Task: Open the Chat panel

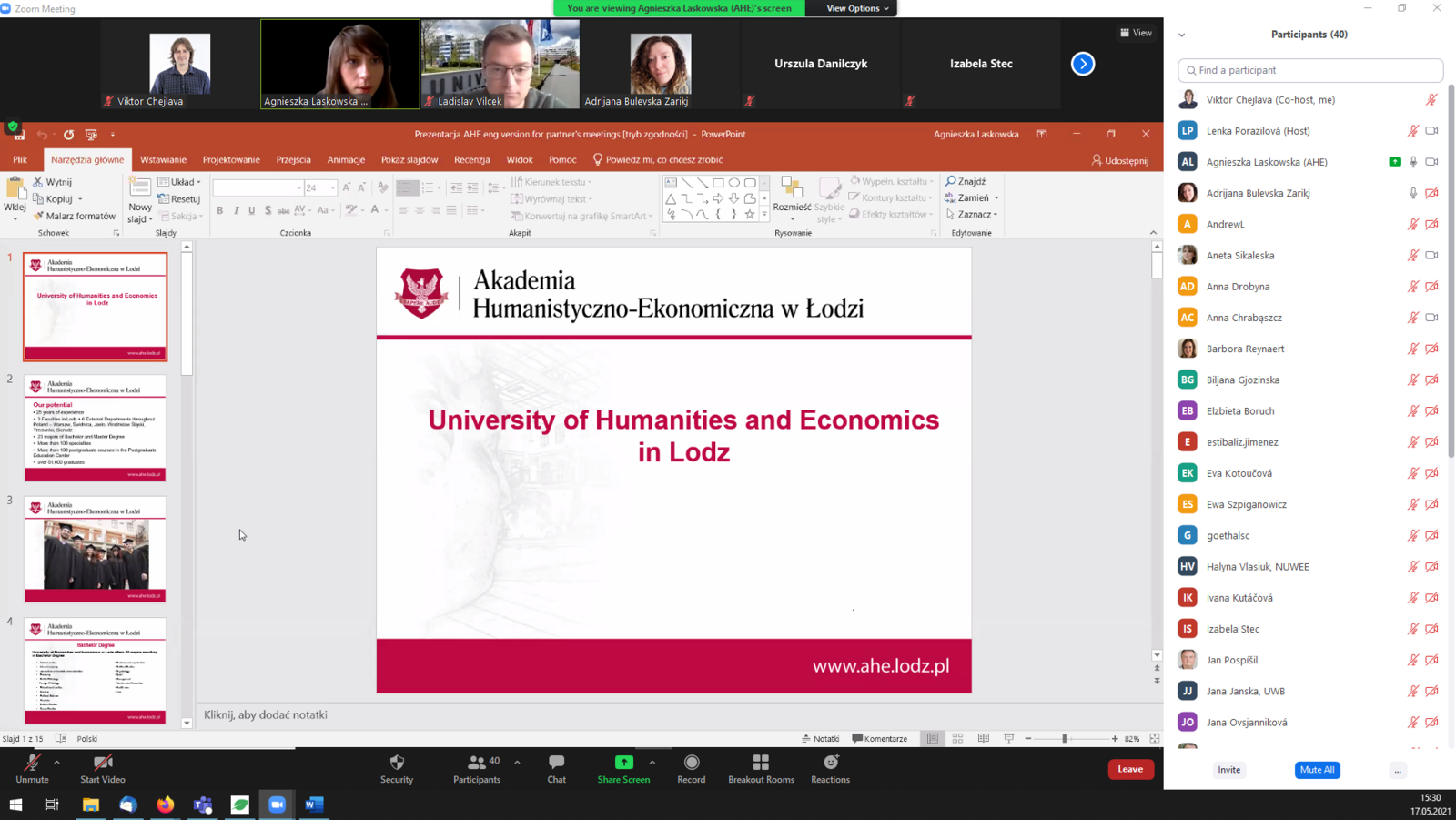Action: click(x=556, y=763)
